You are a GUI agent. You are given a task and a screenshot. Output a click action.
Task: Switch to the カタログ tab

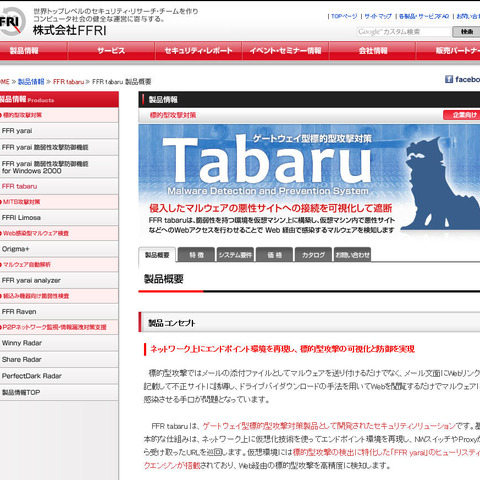pos(313,255)
